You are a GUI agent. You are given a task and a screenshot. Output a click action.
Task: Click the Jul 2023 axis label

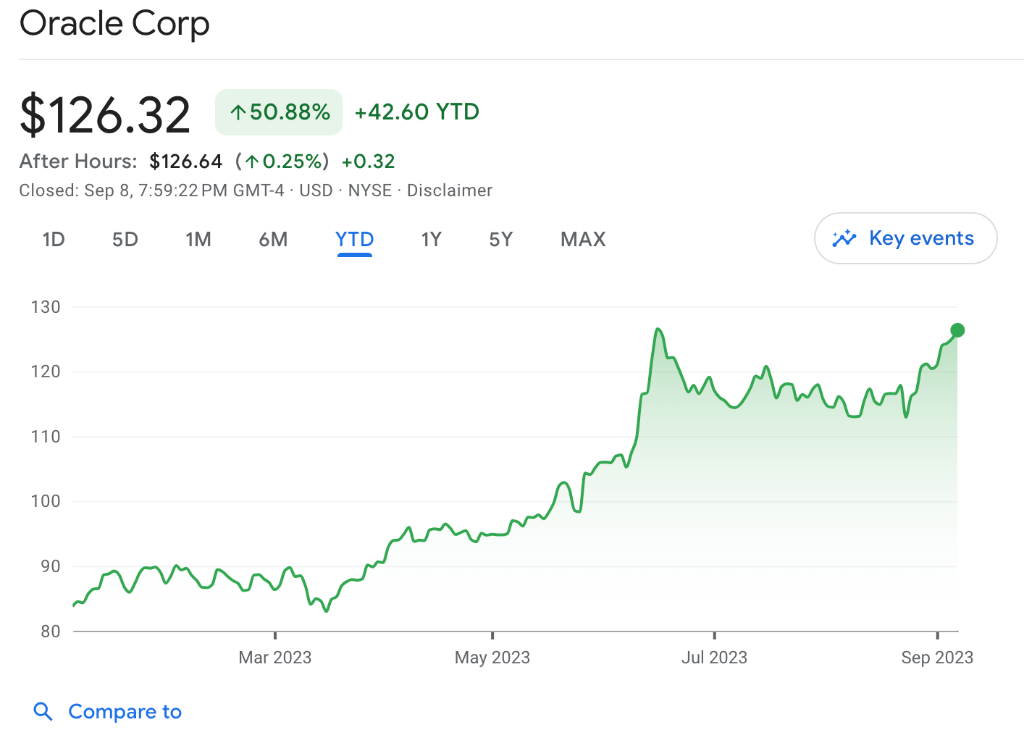pyautogui.click(x=713, y=657)
